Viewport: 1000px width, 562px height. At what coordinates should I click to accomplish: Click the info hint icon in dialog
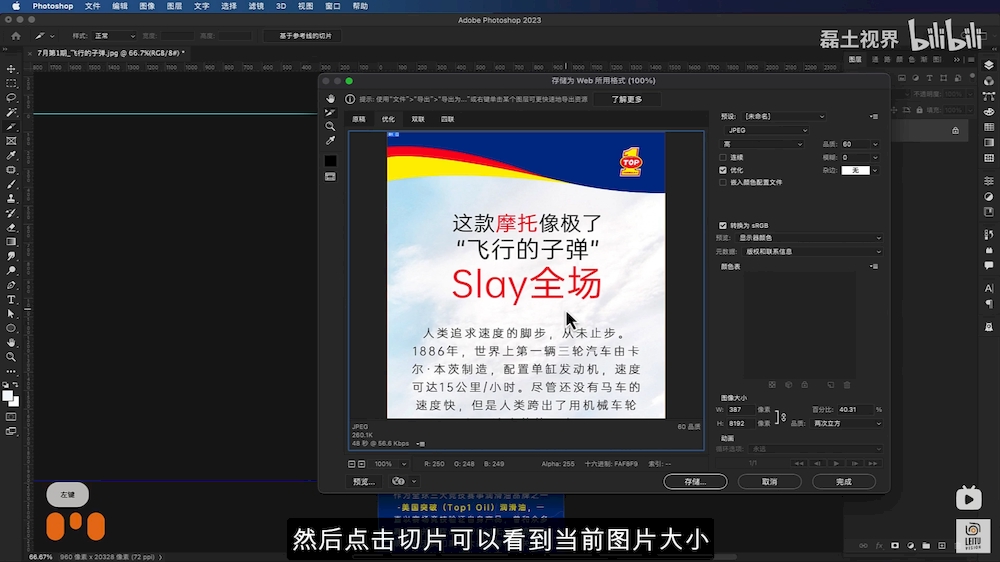point(350,99)
